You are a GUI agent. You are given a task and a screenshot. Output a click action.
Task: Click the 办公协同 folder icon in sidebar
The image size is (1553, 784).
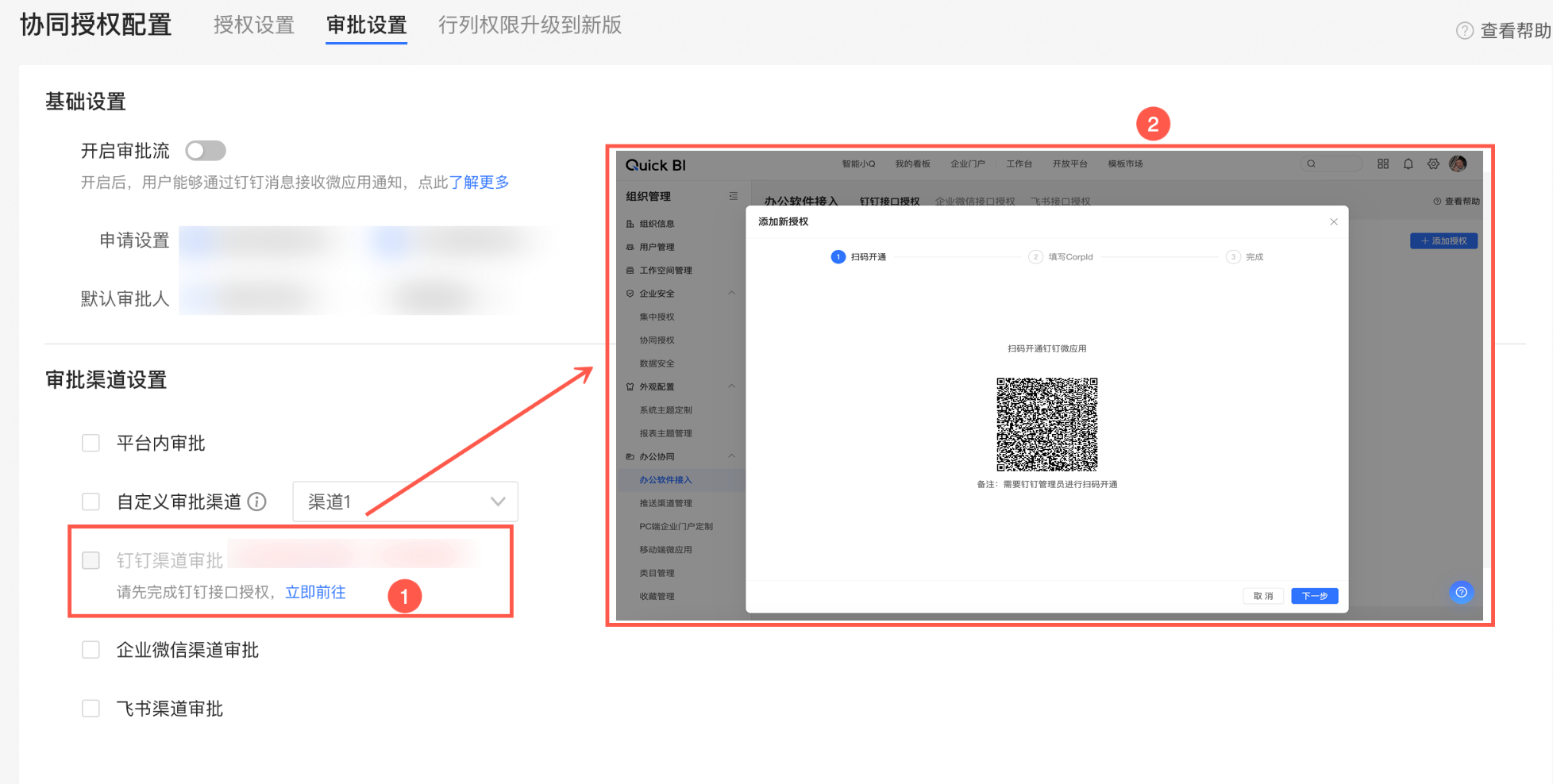pos(630,457)
